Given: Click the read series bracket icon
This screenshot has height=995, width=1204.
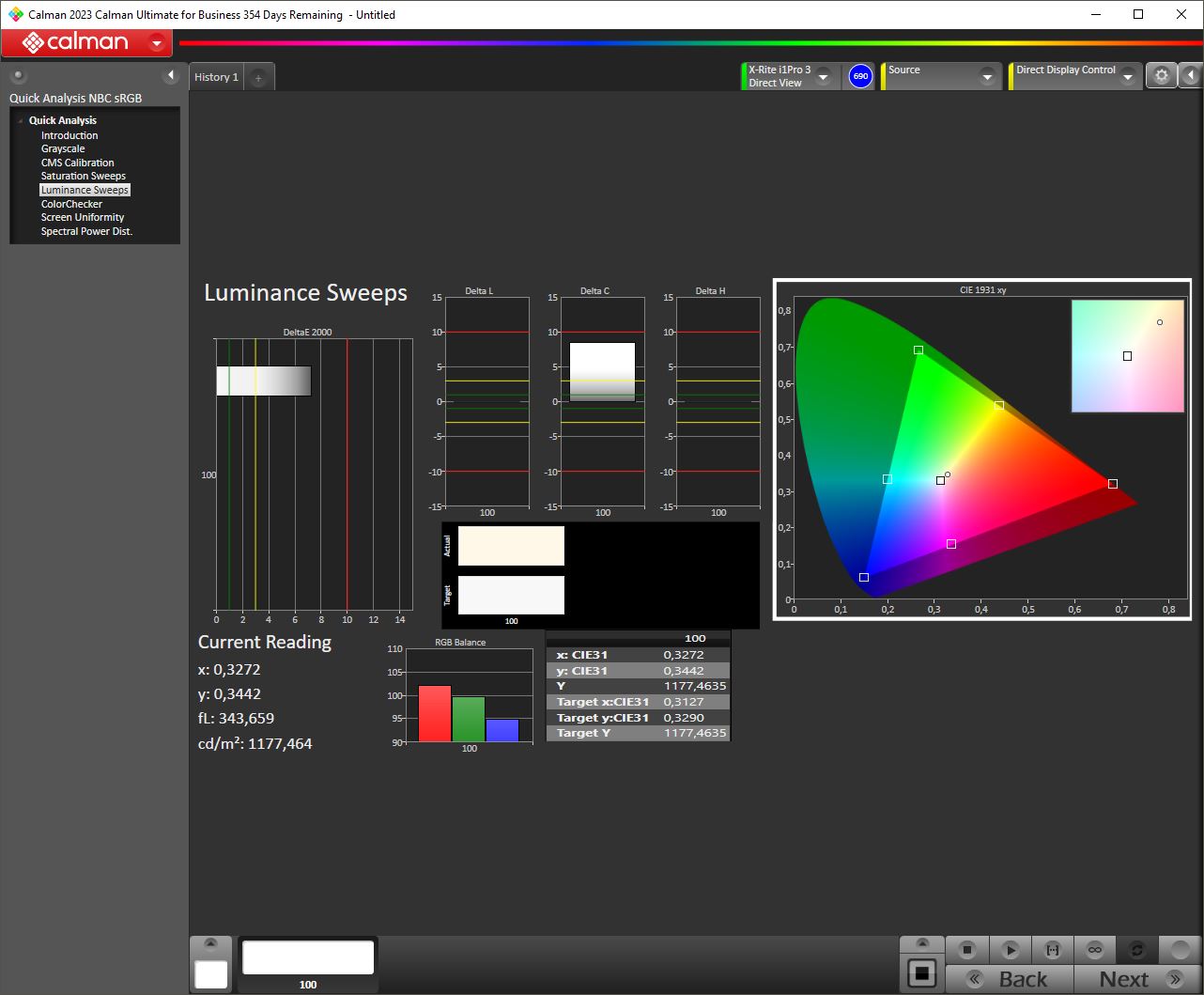Looking at the screenshot, I should pyautogui.click(x=1053, y=950).
